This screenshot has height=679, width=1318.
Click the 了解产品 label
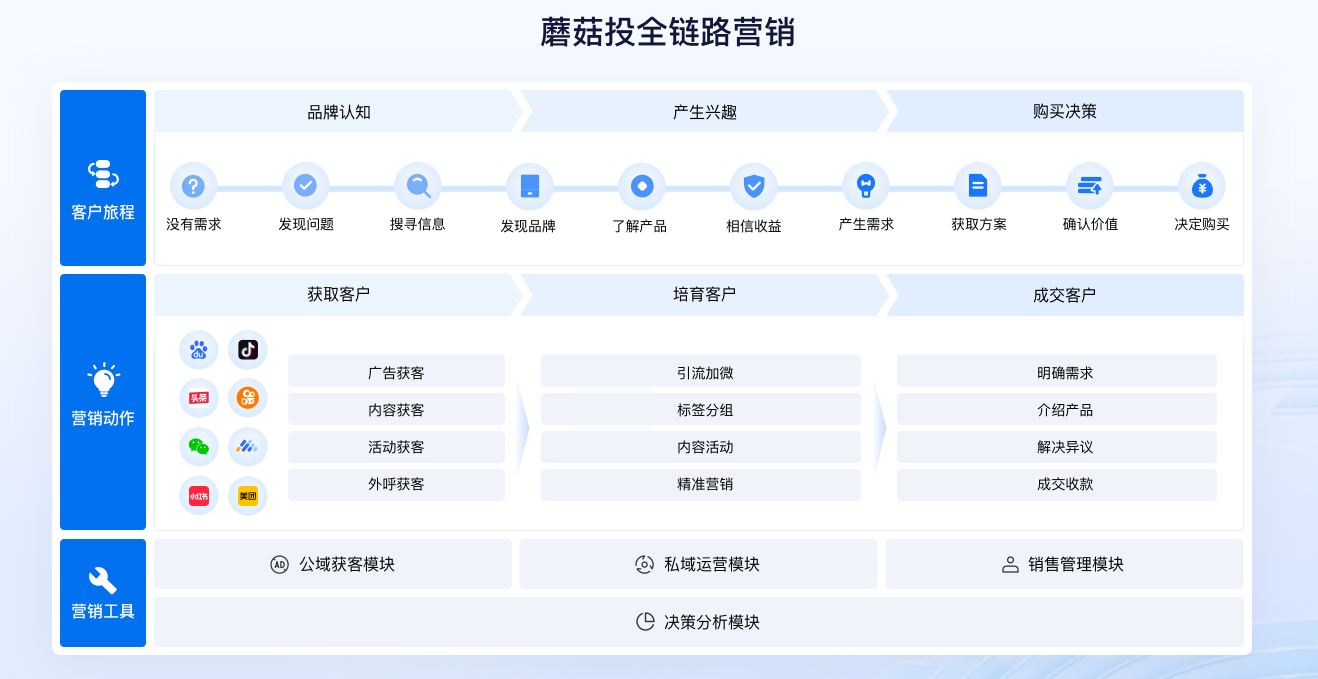point(640,226)
